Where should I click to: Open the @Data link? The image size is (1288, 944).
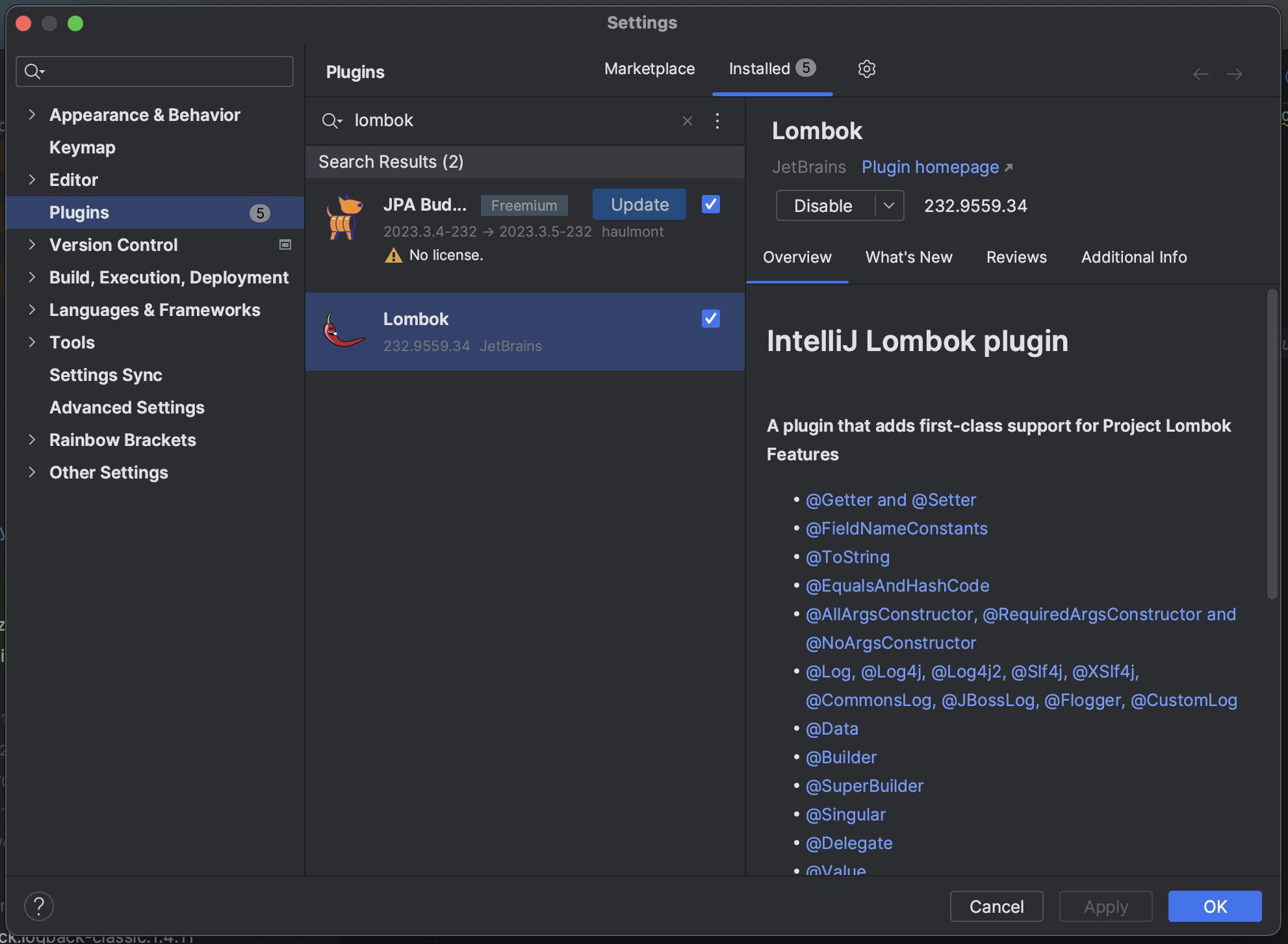[x=832, y=729]
